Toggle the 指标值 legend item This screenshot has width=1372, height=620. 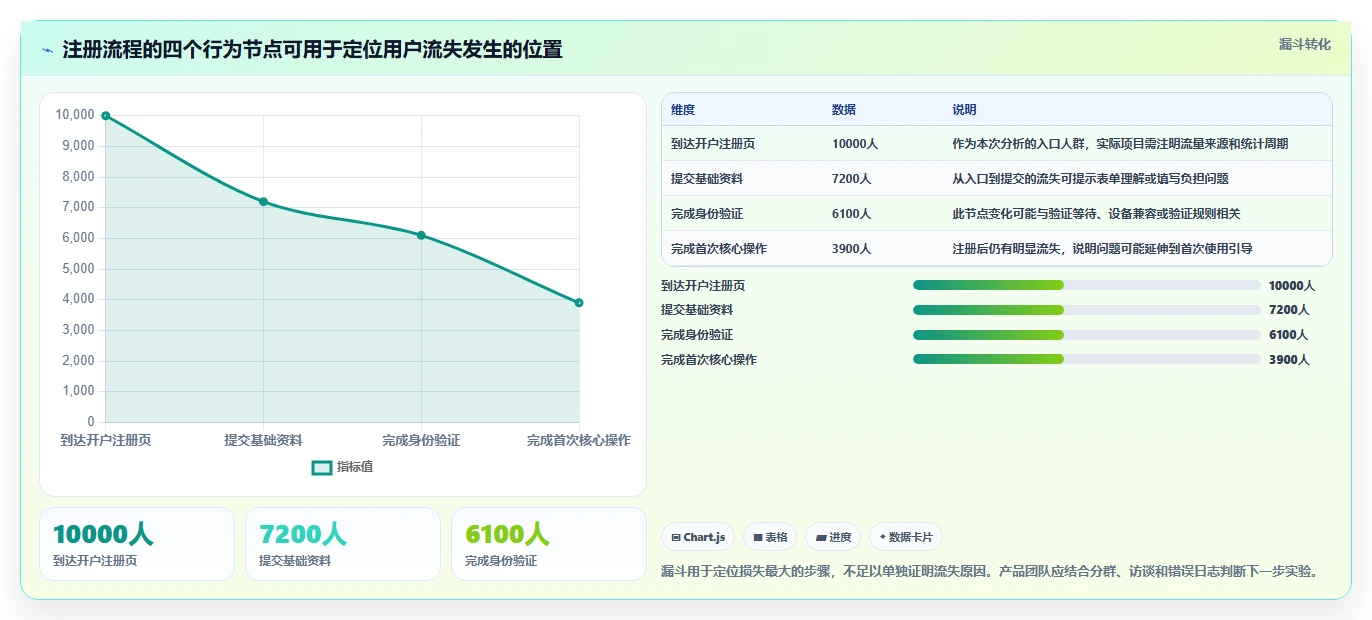pyautogui.click(x=343, y=467)
